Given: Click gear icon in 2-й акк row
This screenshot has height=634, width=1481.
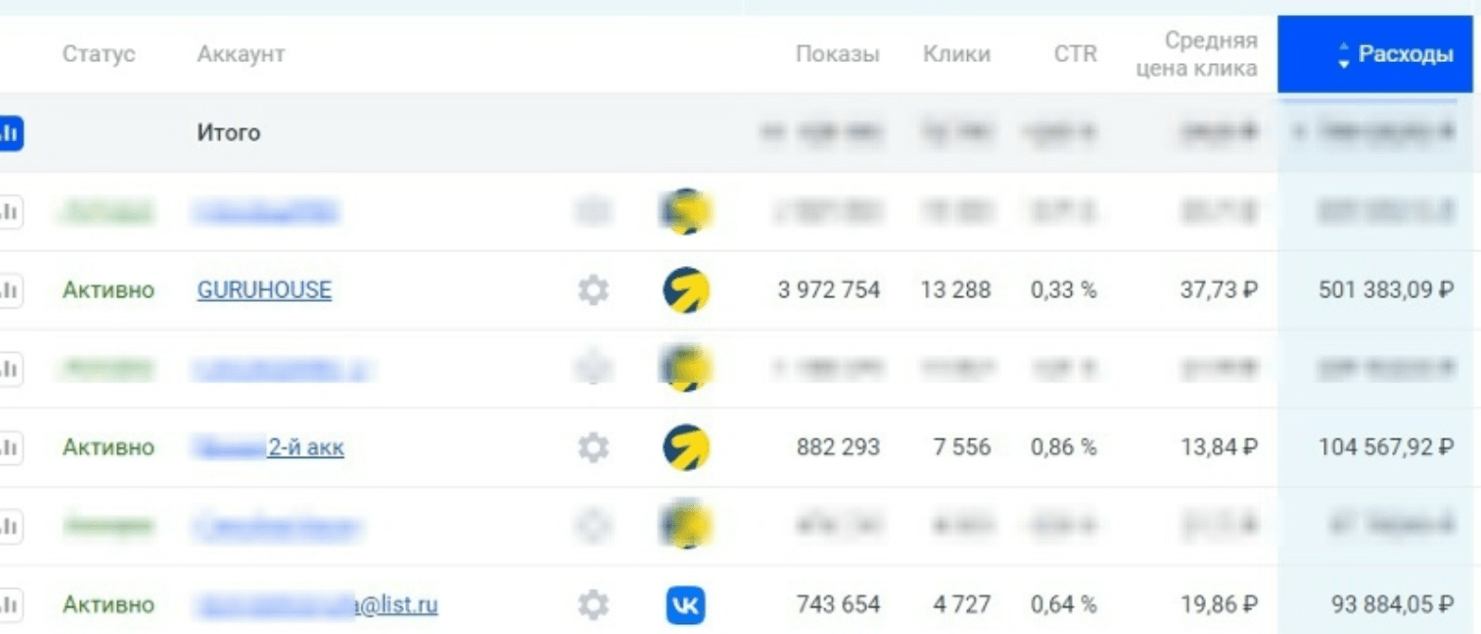Looking at the screenshot, I should (x=593, y=447).
